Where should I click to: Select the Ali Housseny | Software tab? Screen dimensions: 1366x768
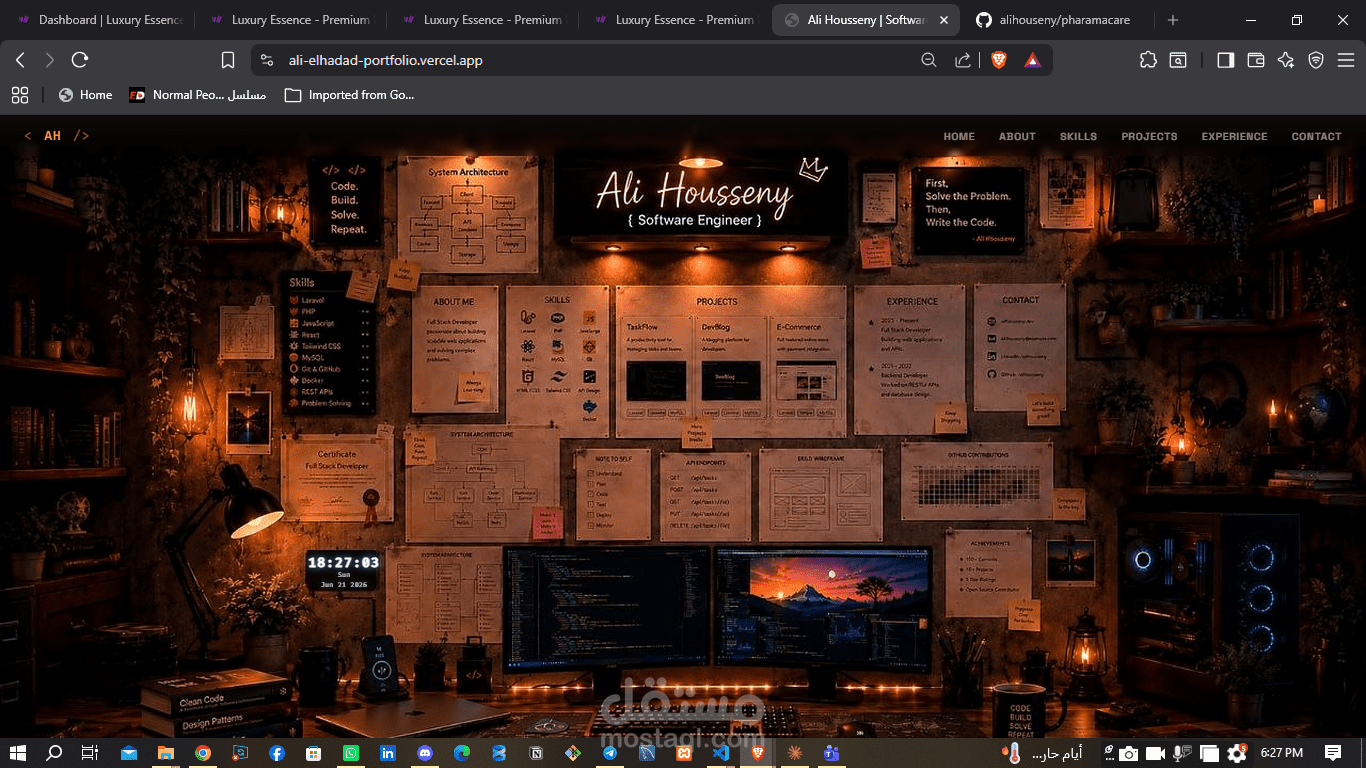coord(866,20)
